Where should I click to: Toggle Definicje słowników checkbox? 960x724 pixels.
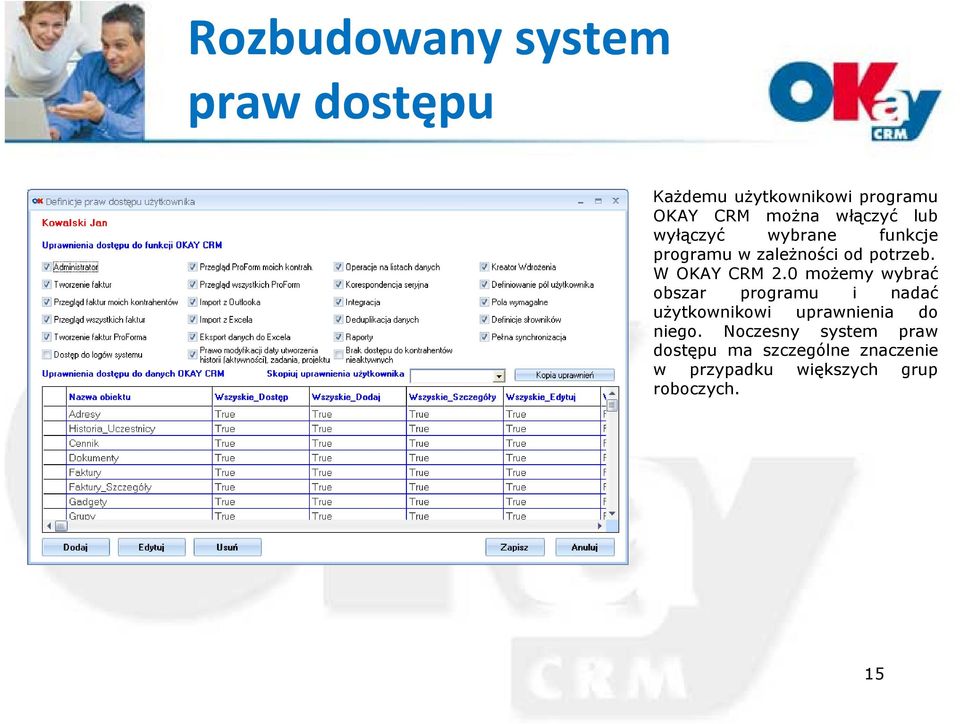point(484,319)
